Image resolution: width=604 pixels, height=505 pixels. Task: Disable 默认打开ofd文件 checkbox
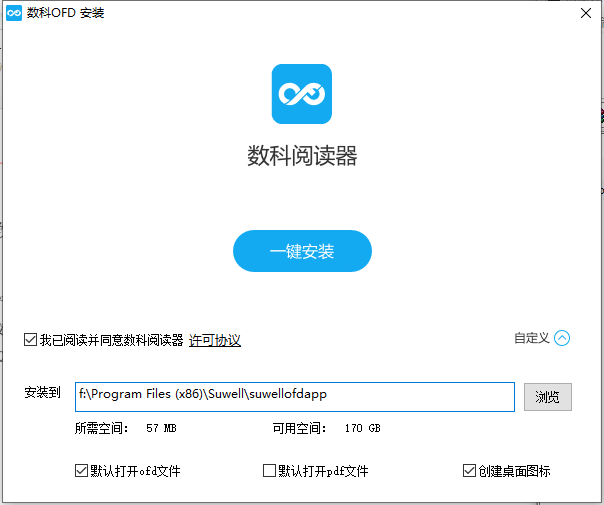point(81,470)
